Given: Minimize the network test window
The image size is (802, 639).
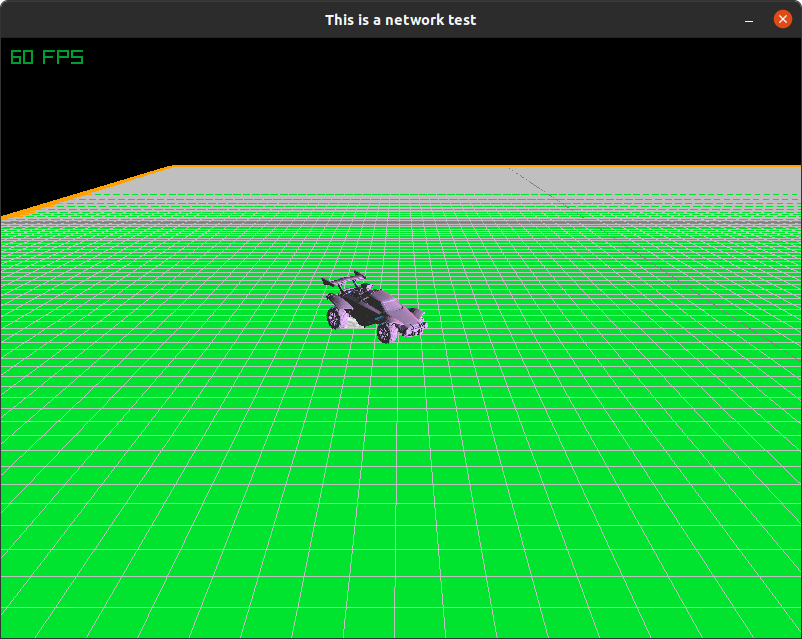Looking at the screenshot, I should (x=748, y=19).
